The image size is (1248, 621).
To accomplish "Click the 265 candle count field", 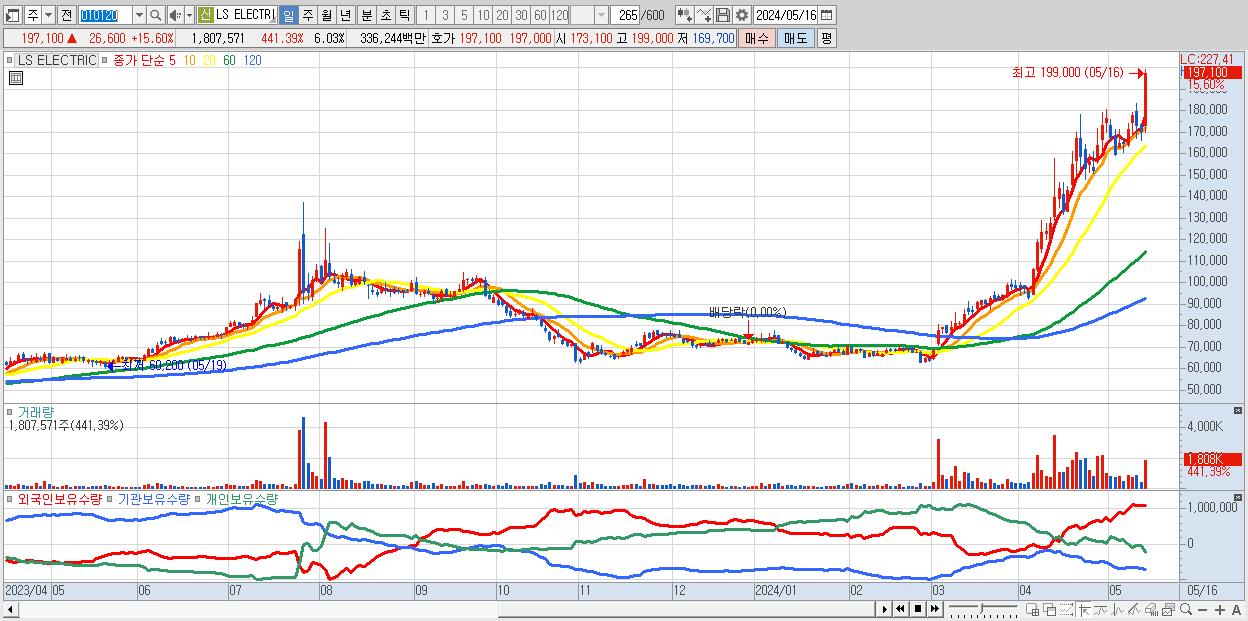I will [x=625, y=15].
